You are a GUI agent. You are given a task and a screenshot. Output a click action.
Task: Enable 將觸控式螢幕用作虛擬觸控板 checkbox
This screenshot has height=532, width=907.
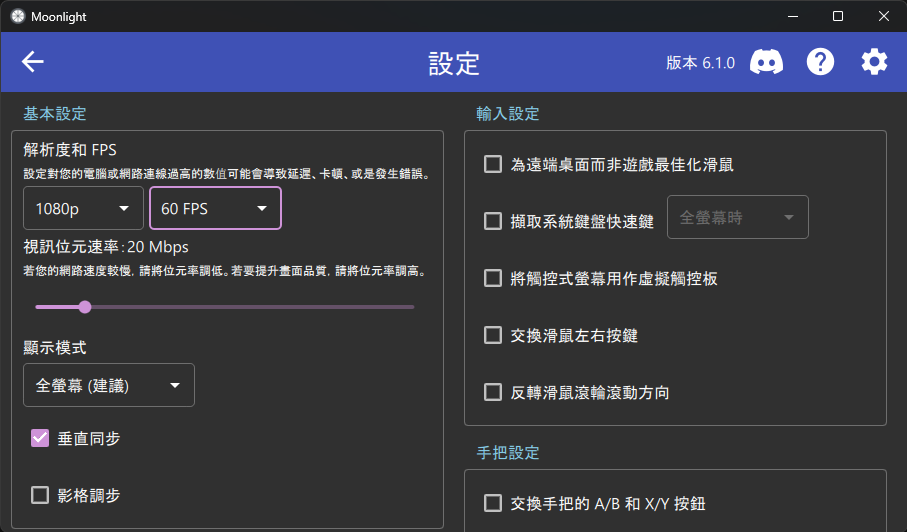coord(493,278)
